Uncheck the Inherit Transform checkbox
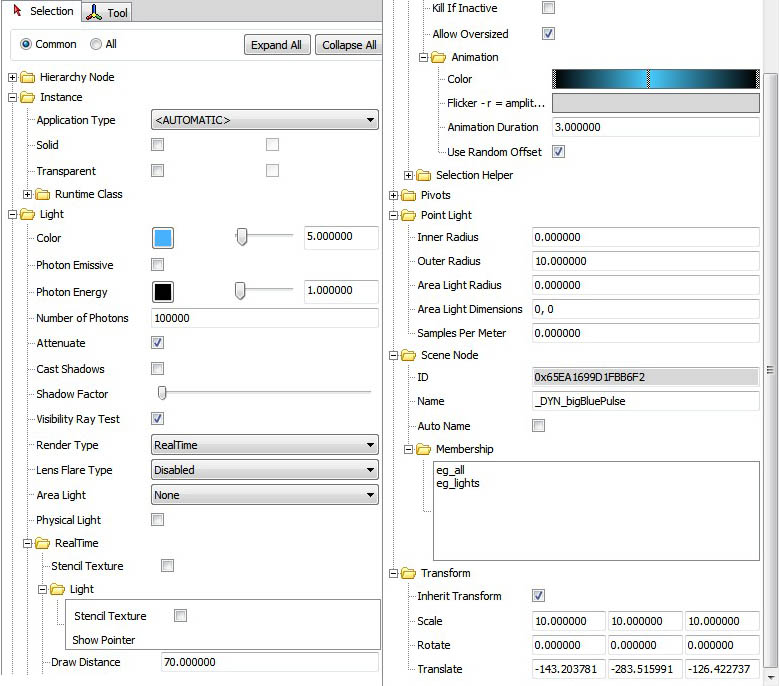This screenshot has width=780, height=686. click(538, 595)
